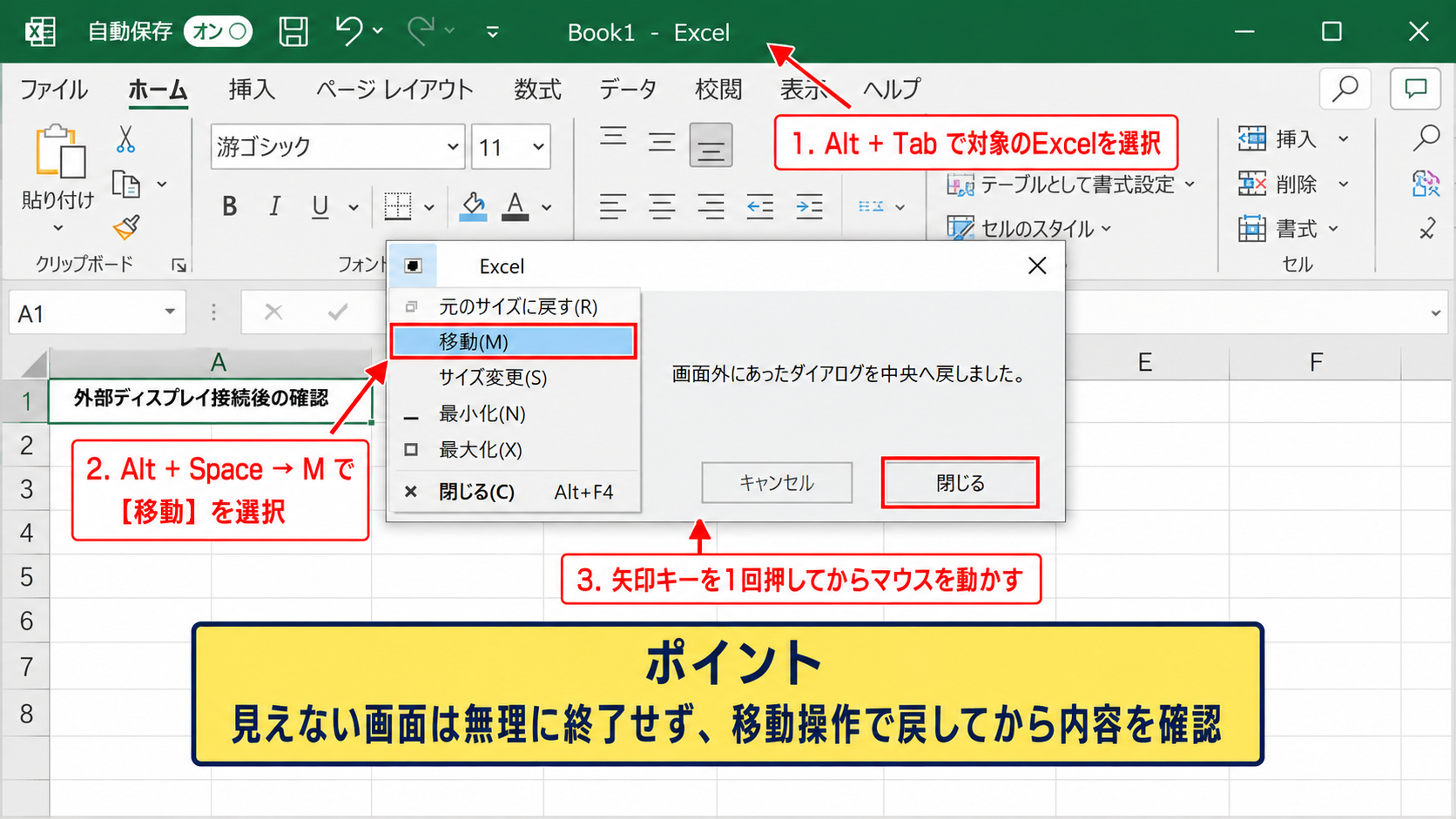Click the cell borders icon
The width and height of the screenshot is (1456, 819).
[398, 206]
